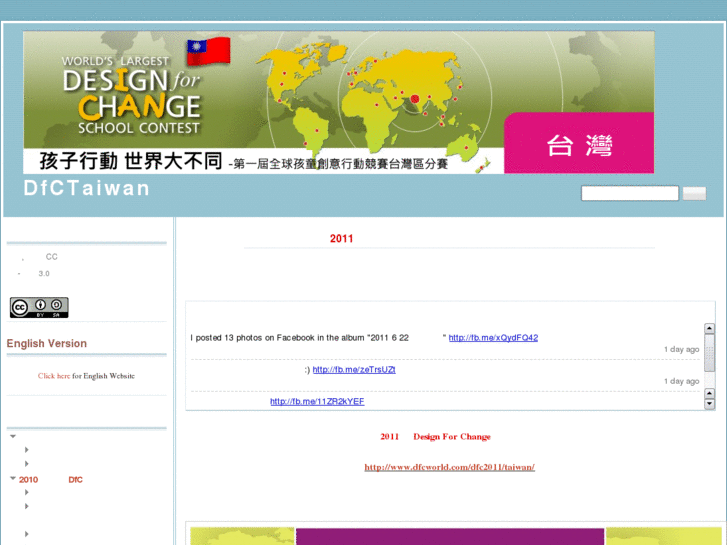Viewport: 727px width, 545px height.
Task: Open the http://fb.me/xQydFQ42 link
Action: (x=493, y=338)
